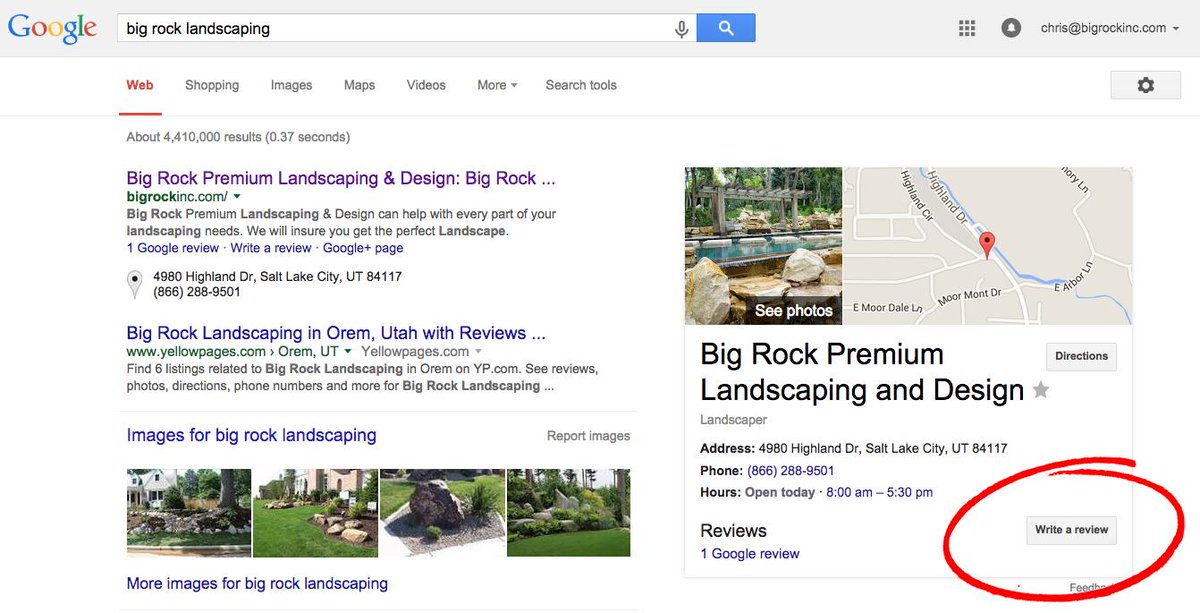1200x613 pixels.
Task: Open third image result with large boulder
Action: pyautogui.click(x=442, y=513)
